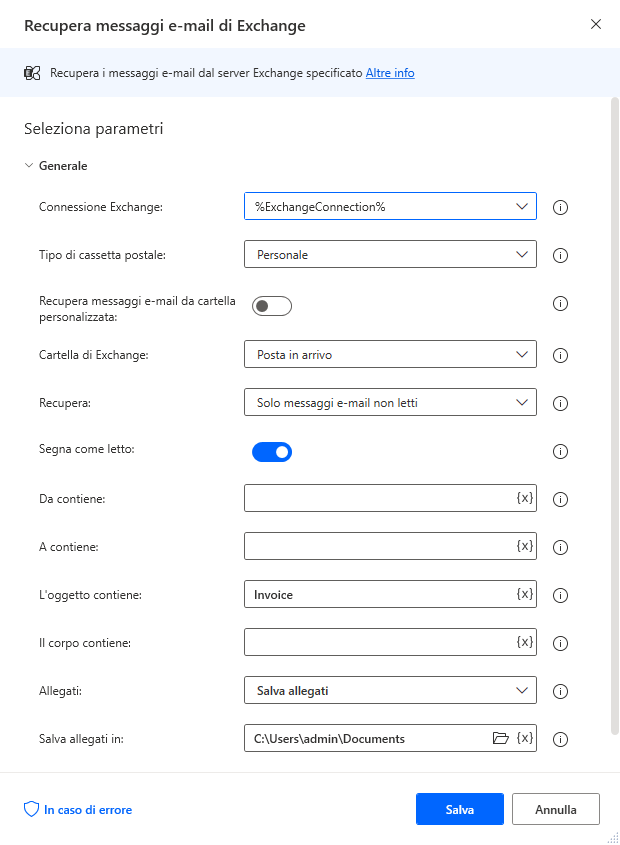Click the Exchange action icon near the description
This screenshot has height=845, width=620.
click(x=33, y=72)
